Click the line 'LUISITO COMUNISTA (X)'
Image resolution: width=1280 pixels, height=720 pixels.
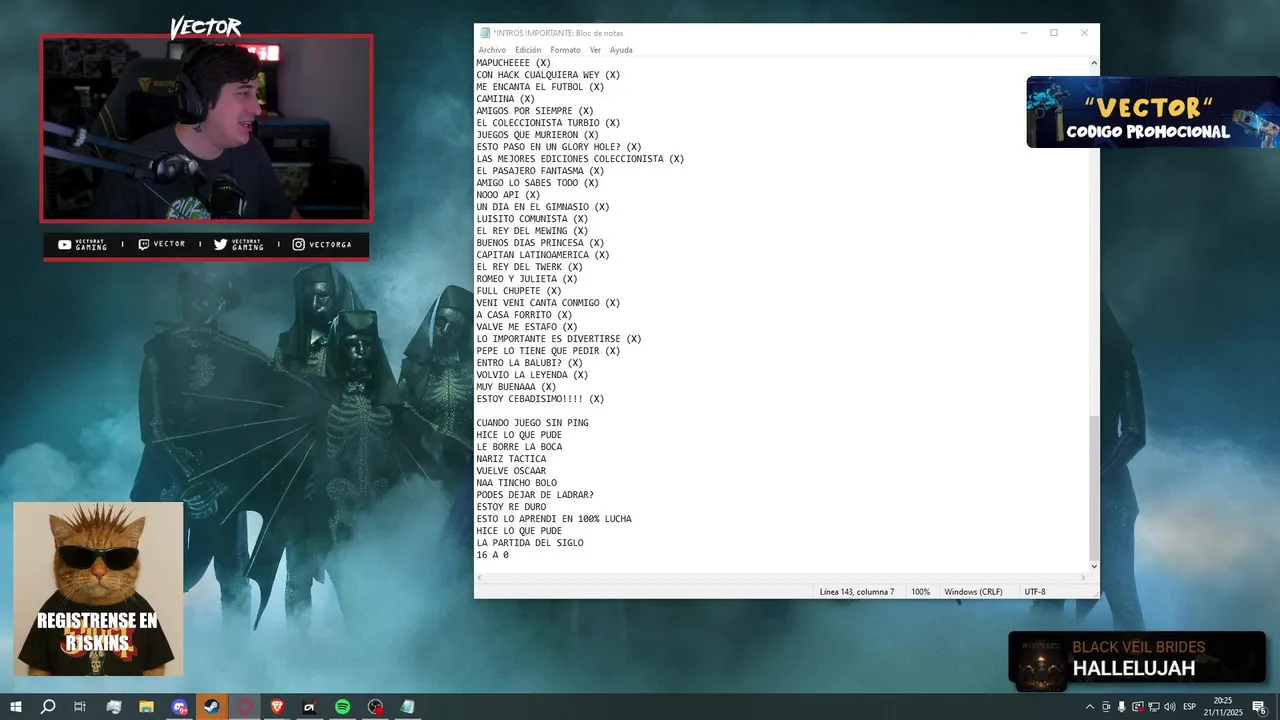point(532,219)
